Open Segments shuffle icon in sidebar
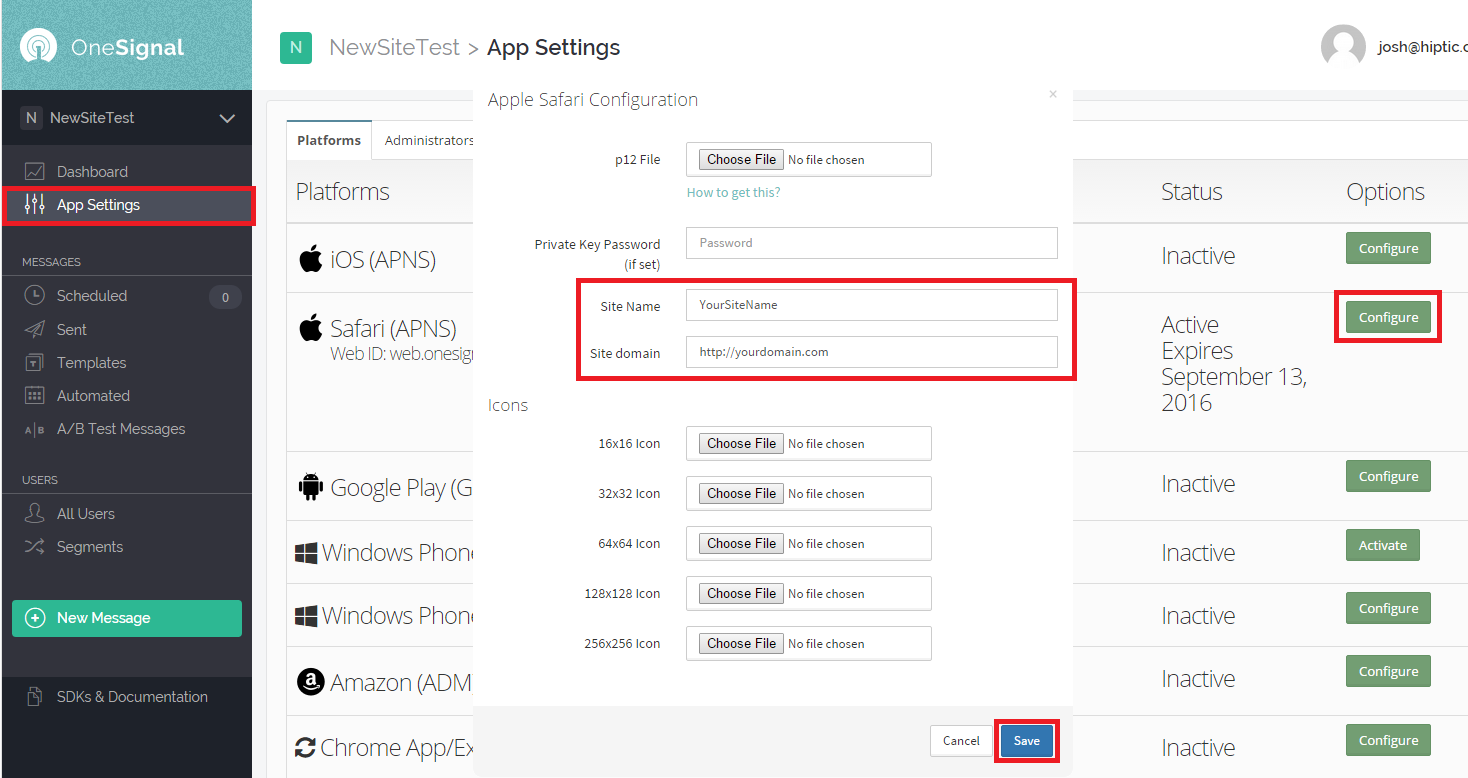1468x778 pixels. coord(35,547)
